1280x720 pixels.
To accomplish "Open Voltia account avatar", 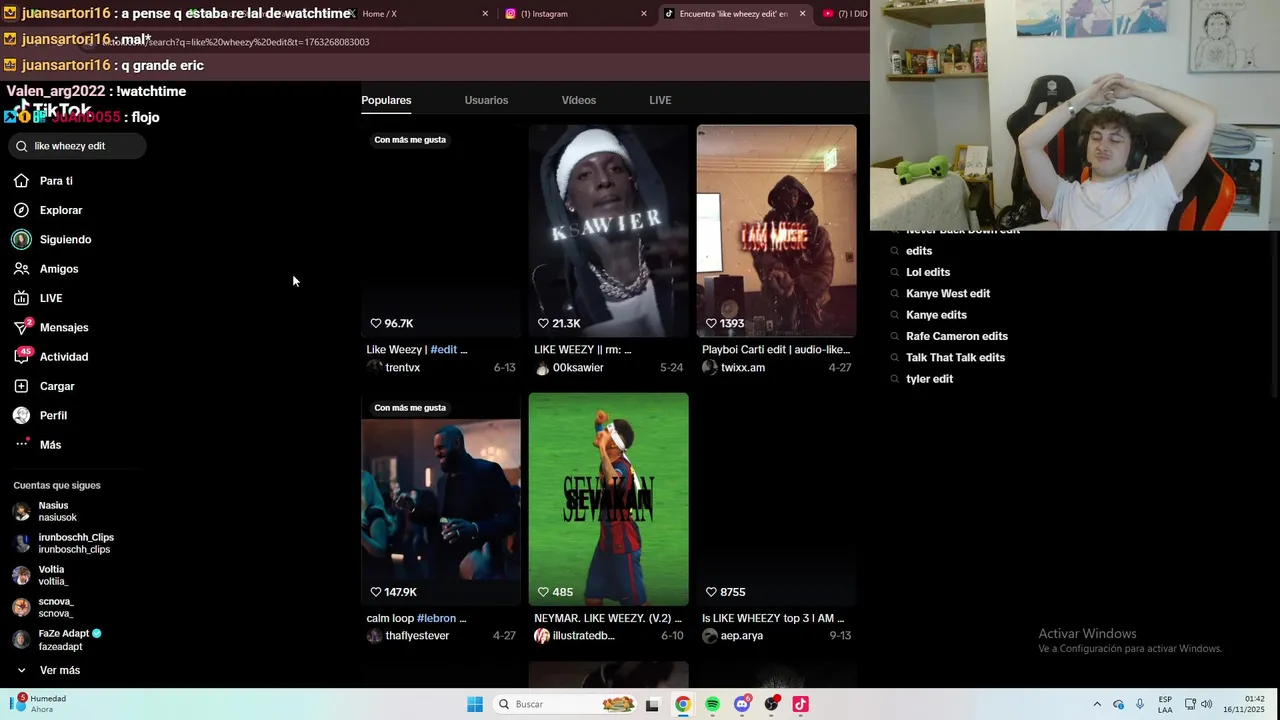I will click(21, 575).
